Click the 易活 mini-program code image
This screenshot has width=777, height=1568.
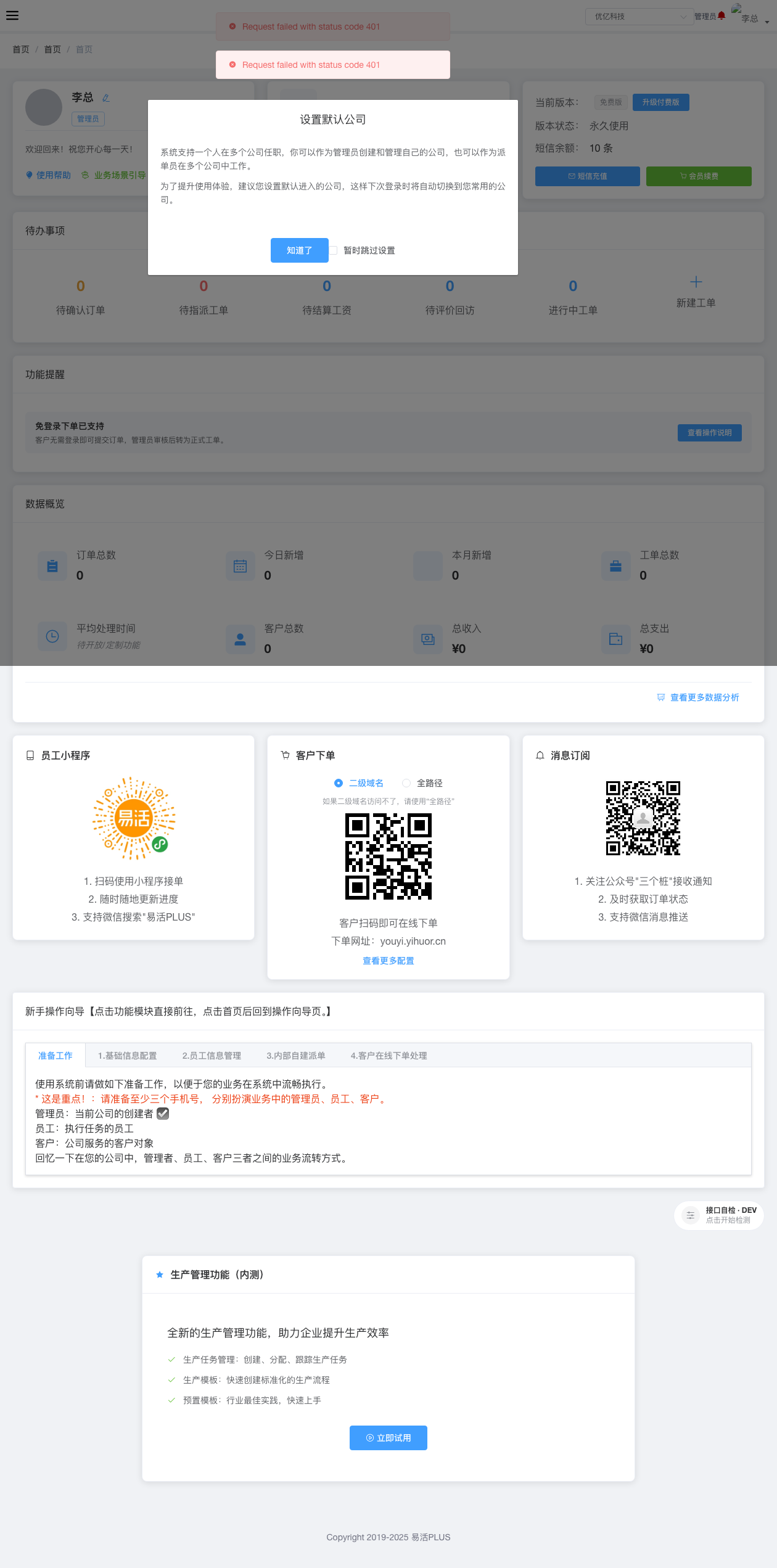click(x=133, y=818)
